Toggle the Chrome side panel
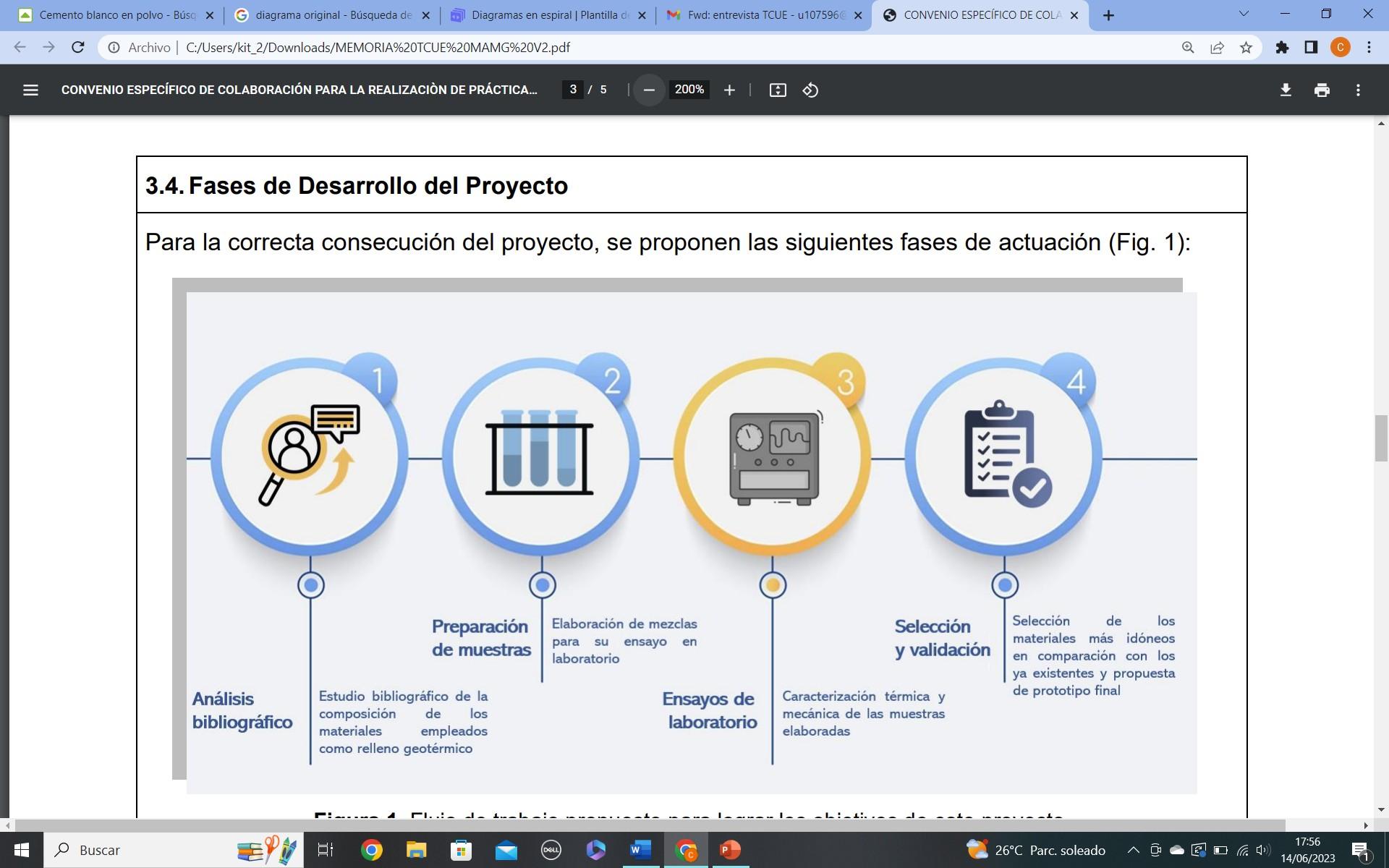This screenshot has height=868, width=1389. tap(1311, 48)
